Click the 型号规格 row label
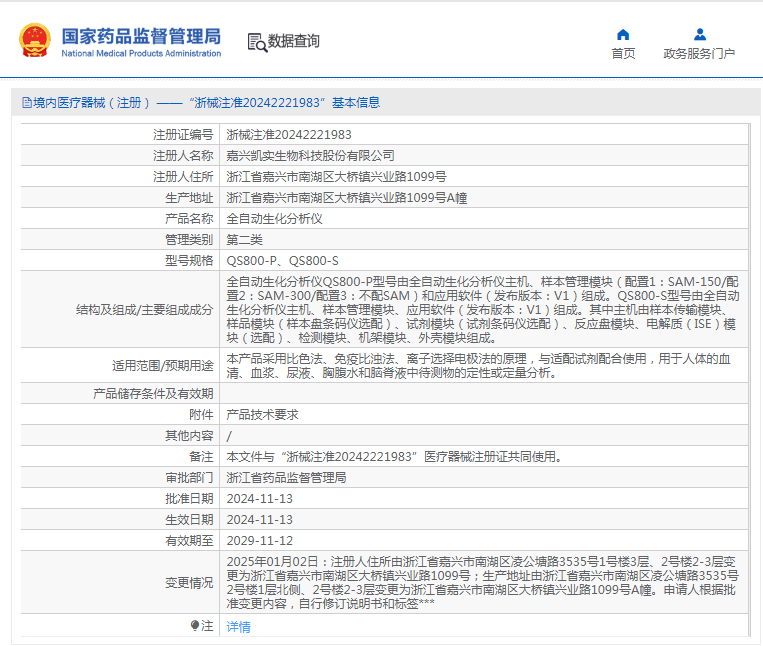Screen dimensions: 763x646 [189, 260]
